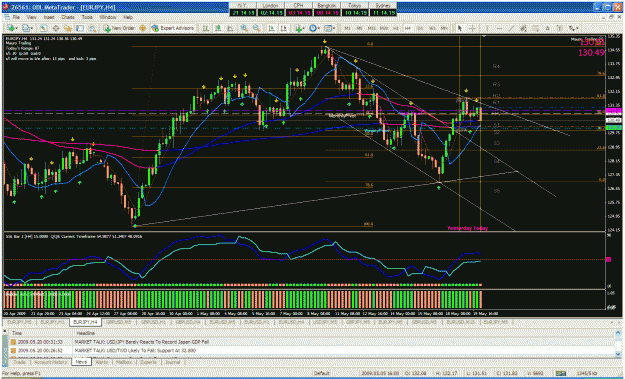This screenshot has width=625, height=379.
Task: Zoom in on the chart
Action: 244,28
